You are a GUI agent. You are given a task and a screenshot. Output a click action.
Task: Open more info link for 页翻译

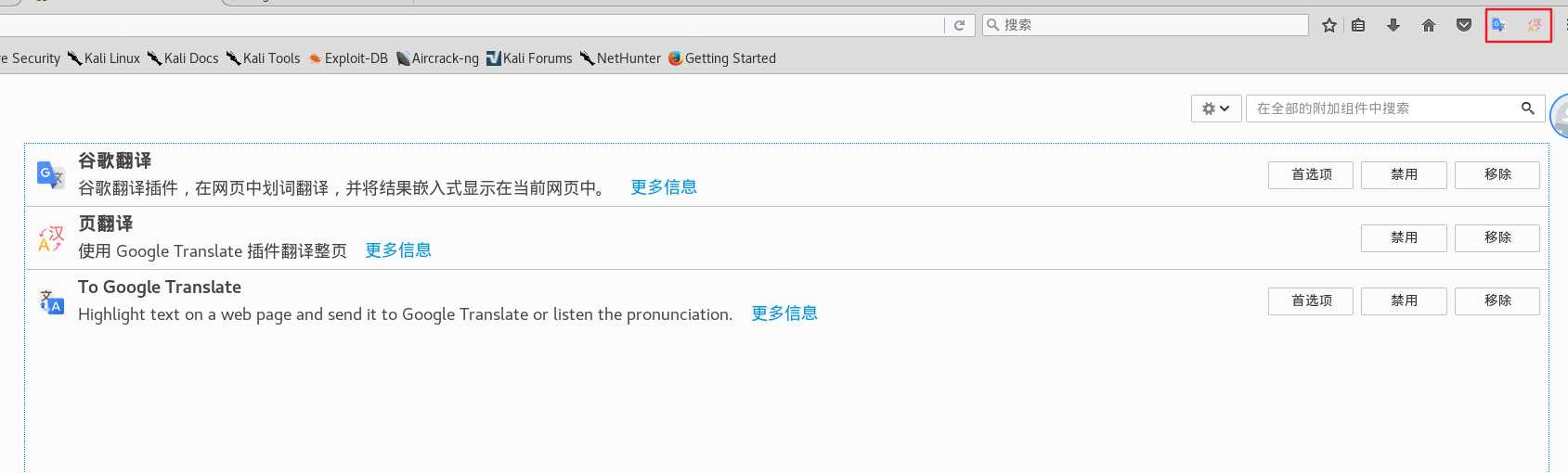(398, 250)
